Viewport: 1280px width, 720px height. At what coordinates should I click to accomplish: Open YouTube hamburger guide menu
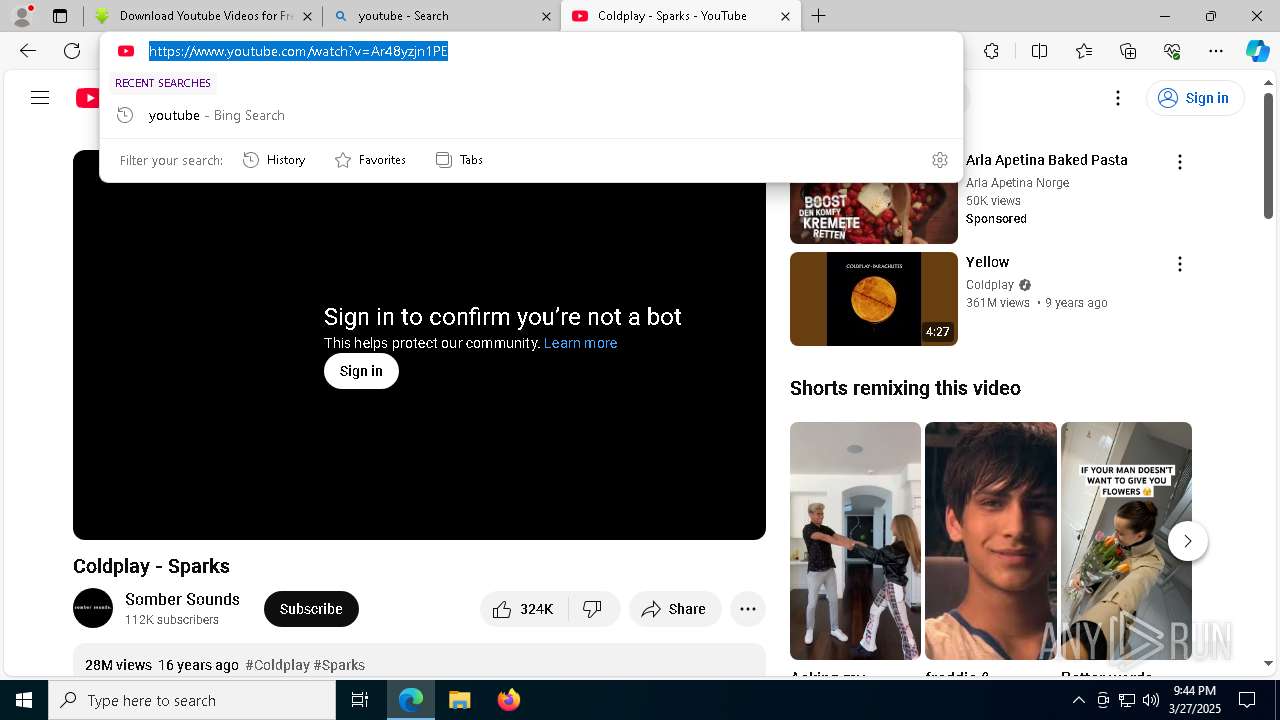[x=40, y=98]
